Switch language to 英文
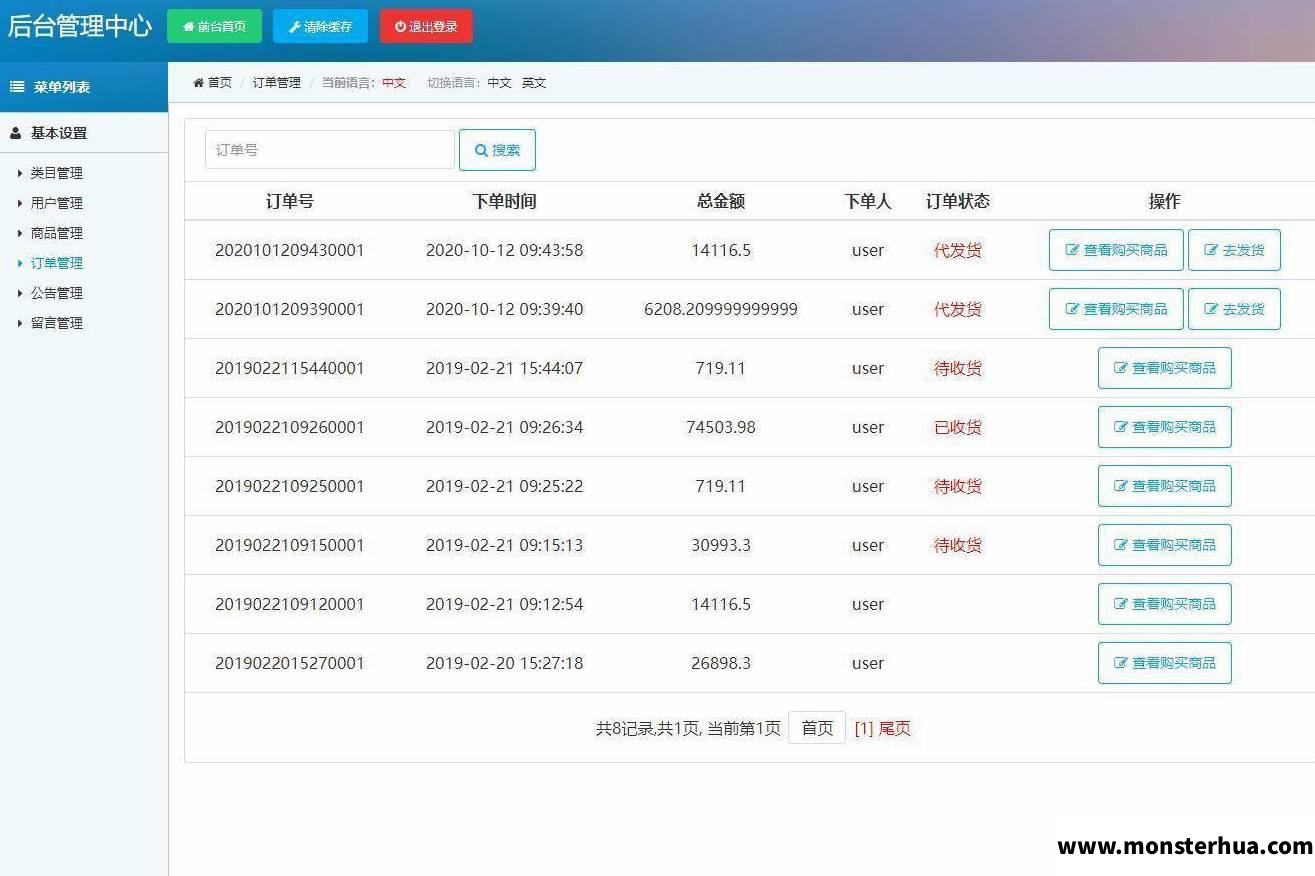 pyautogui.click(x=534, y=83)
